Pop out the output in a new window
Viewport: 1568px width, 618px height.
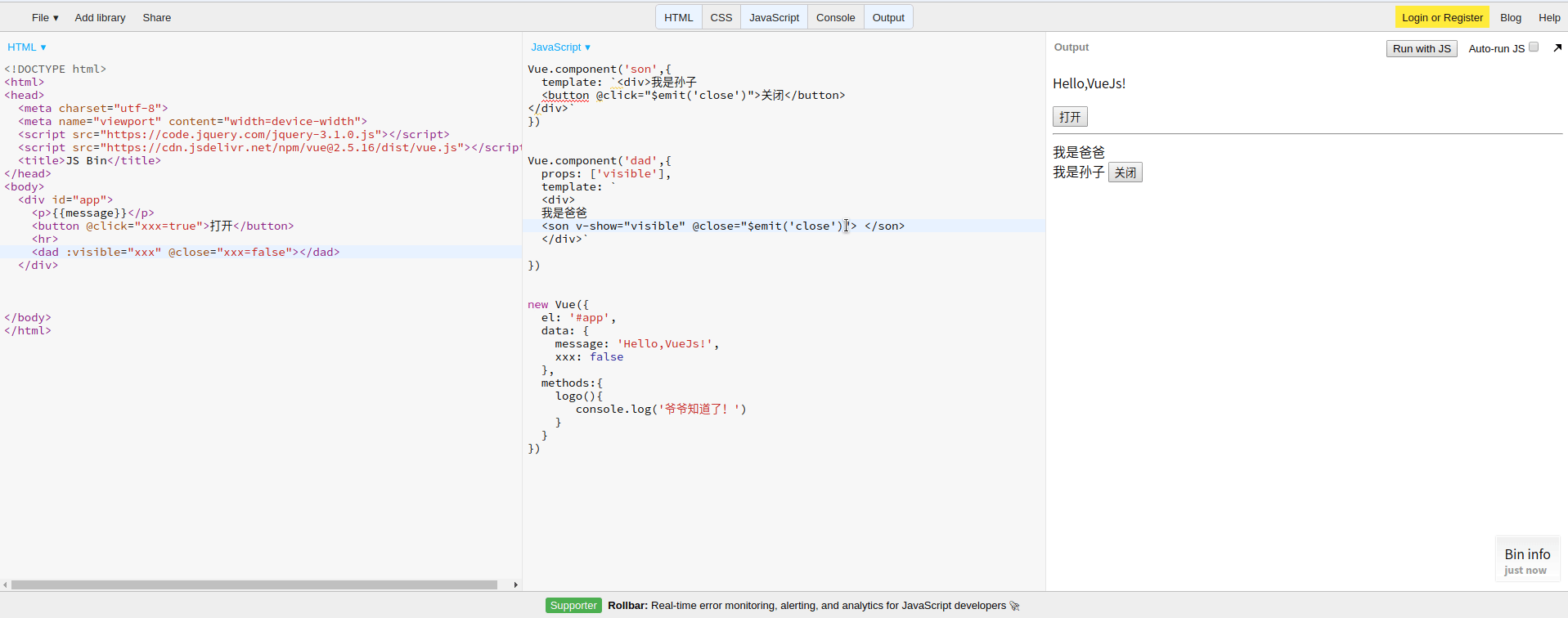1557,48
